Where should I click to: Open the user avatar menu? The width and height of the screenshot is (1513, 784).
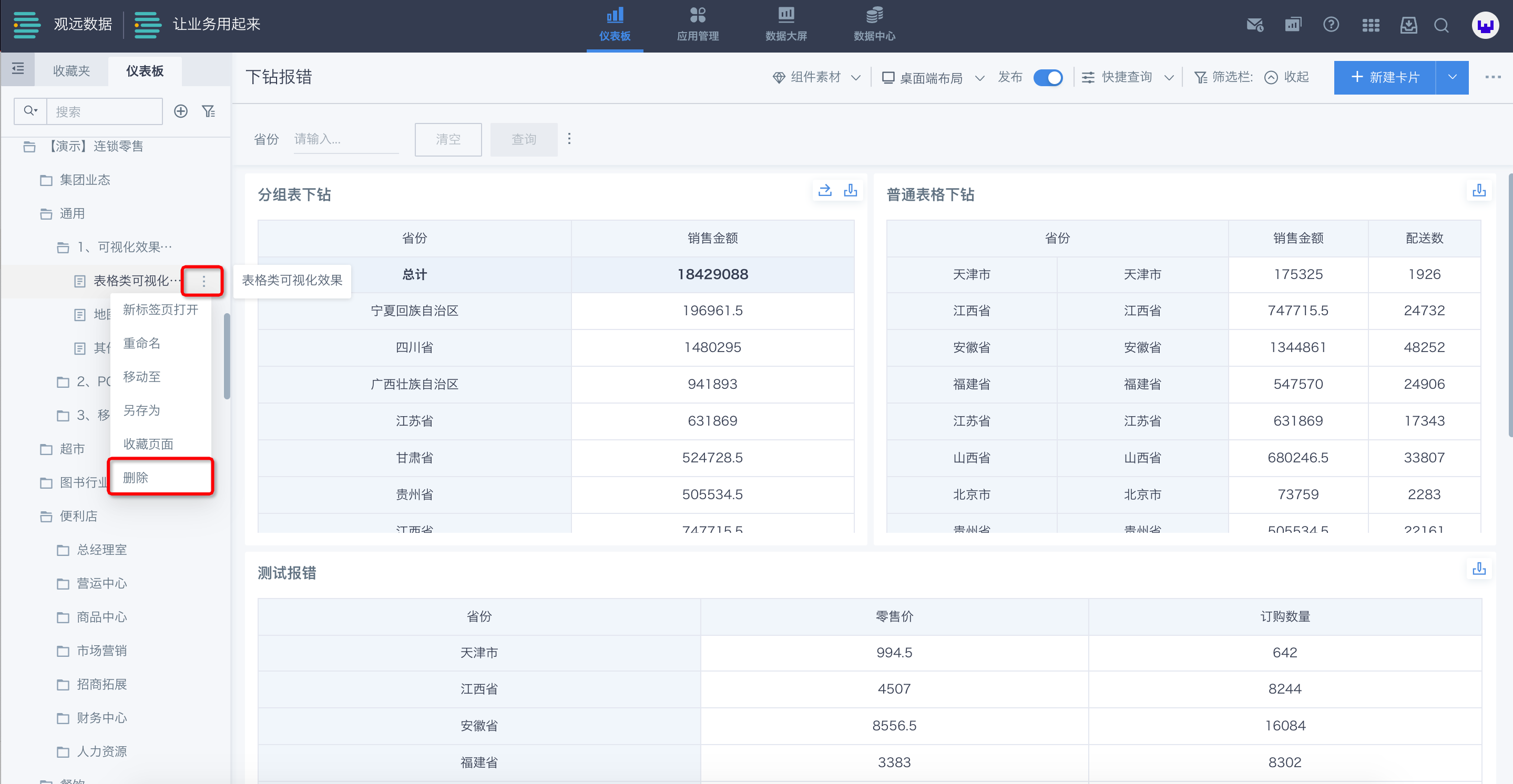1485,25
